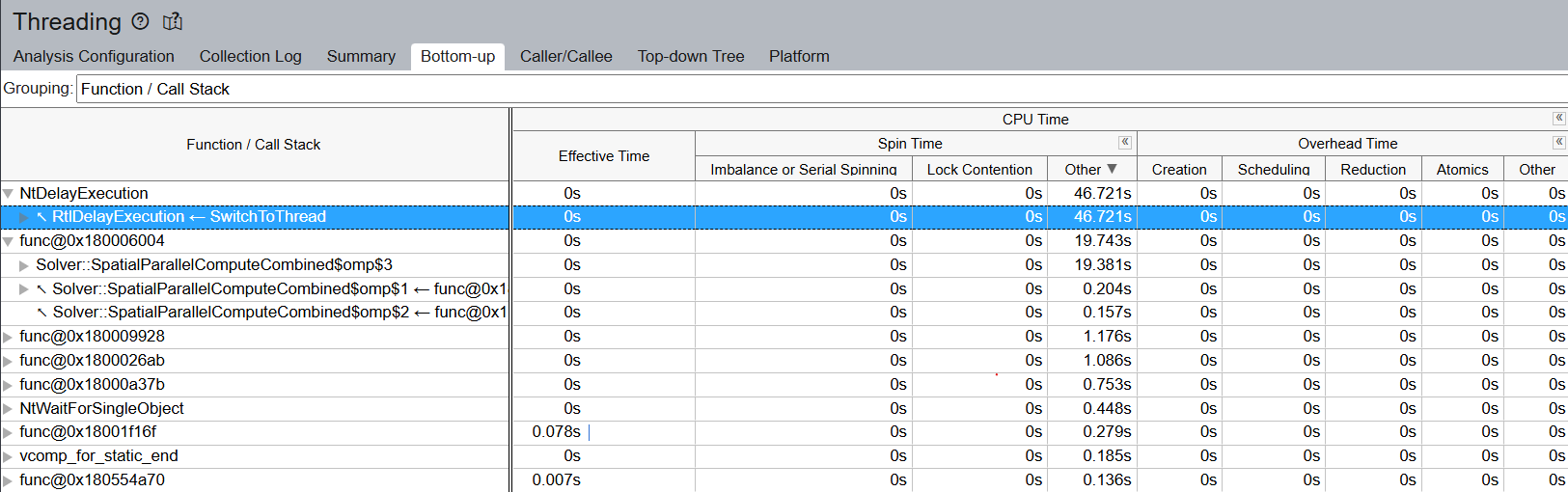The height and width of the screenshot is (492, 1568).
Task: Collapse the Spin Time column group
Action: [x=1124, y=142]
